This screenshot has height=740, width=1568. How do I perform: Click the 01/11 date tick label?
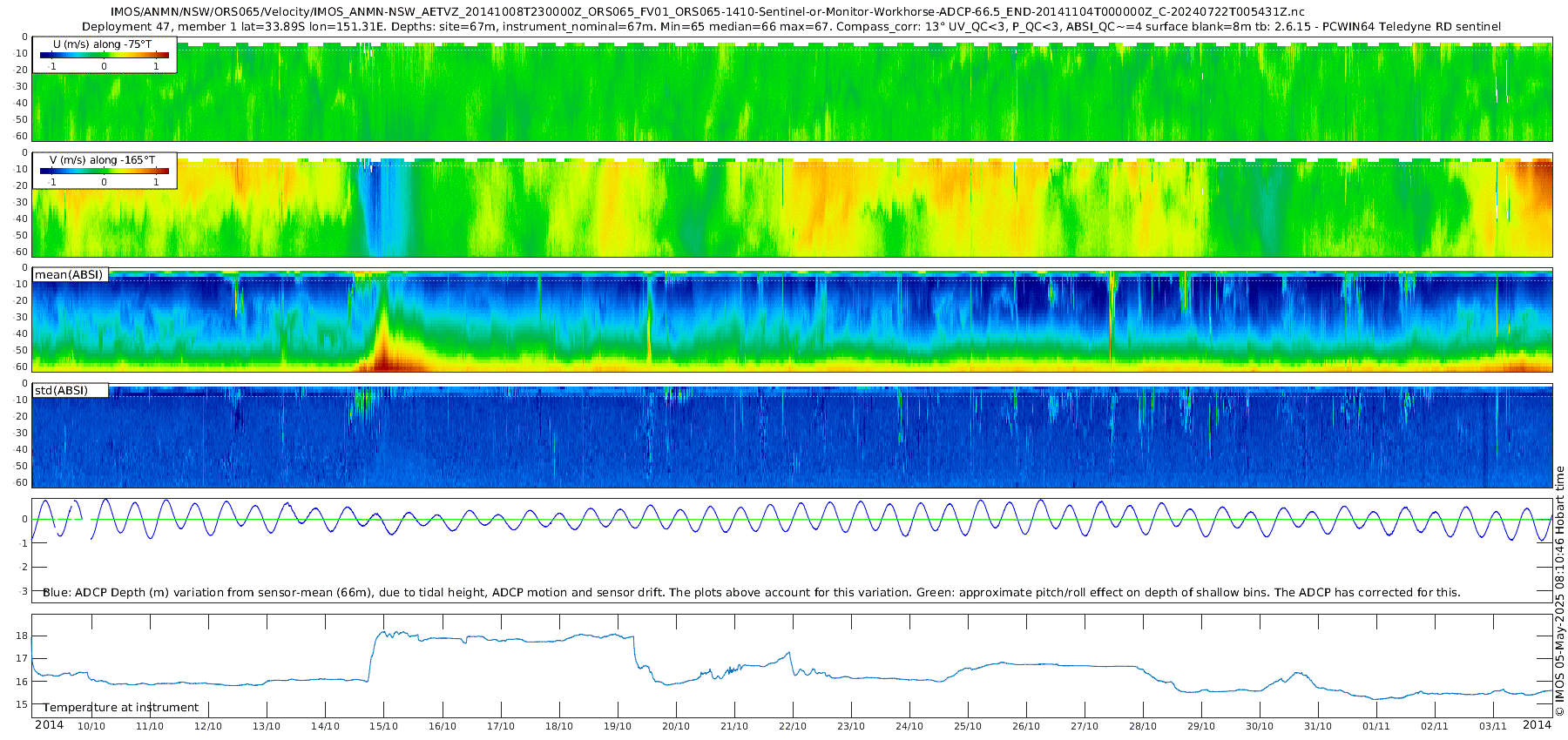(x=1376, y=726)
